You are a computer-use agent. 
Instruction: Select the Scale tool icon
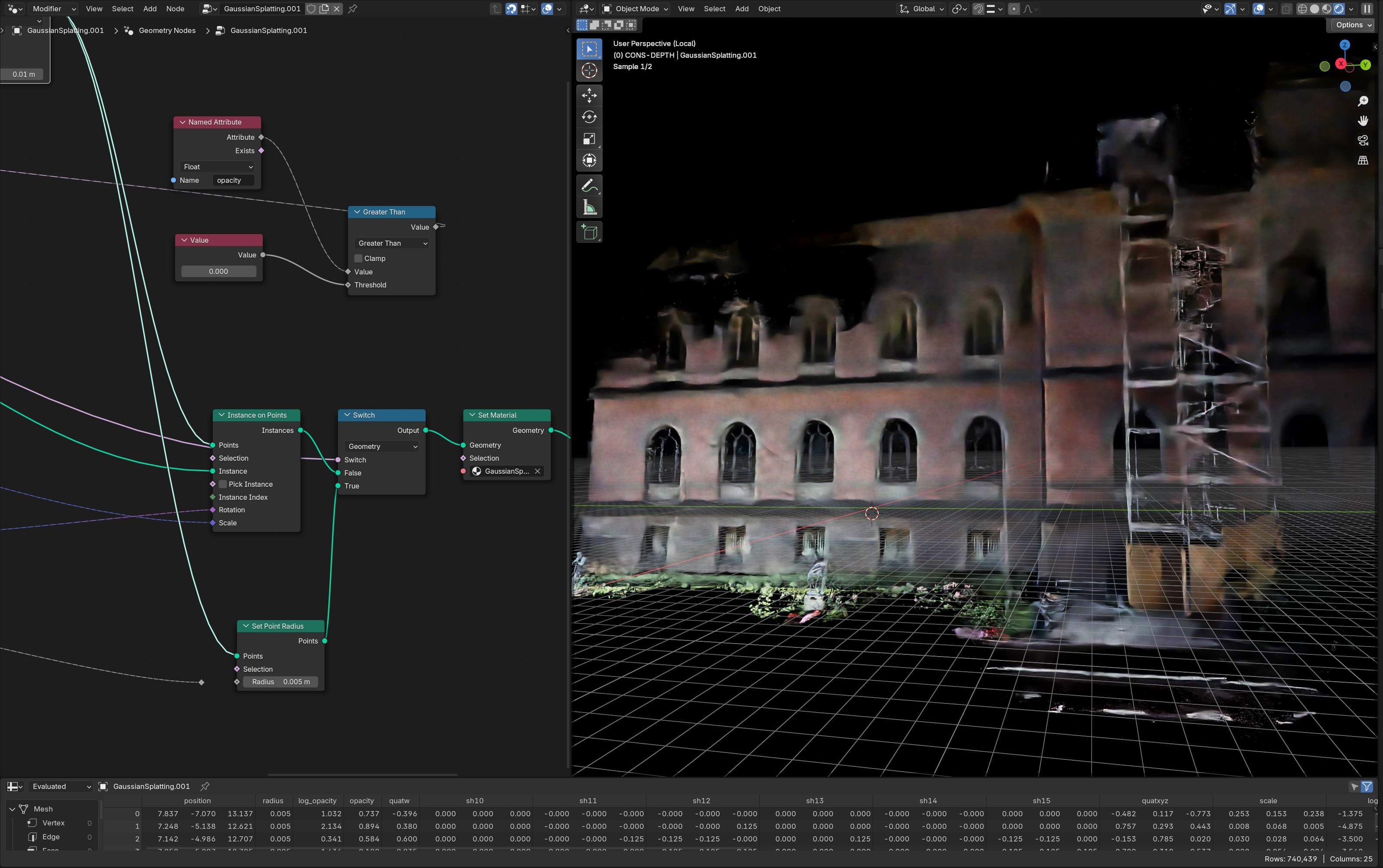pos(589,139)
